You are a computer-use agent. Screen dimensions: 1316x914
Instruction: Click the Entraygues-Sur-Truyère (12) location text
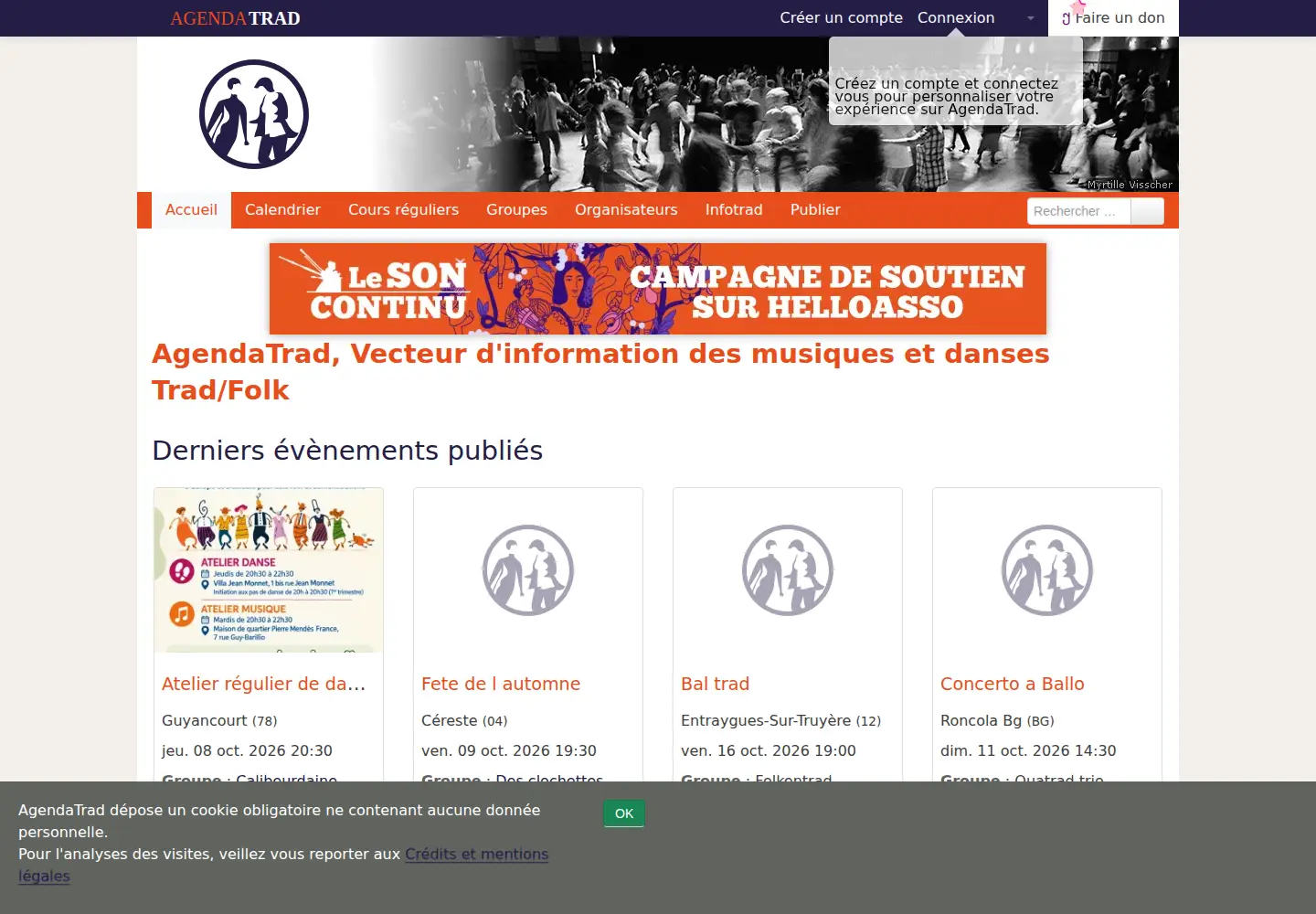[781, 720]
